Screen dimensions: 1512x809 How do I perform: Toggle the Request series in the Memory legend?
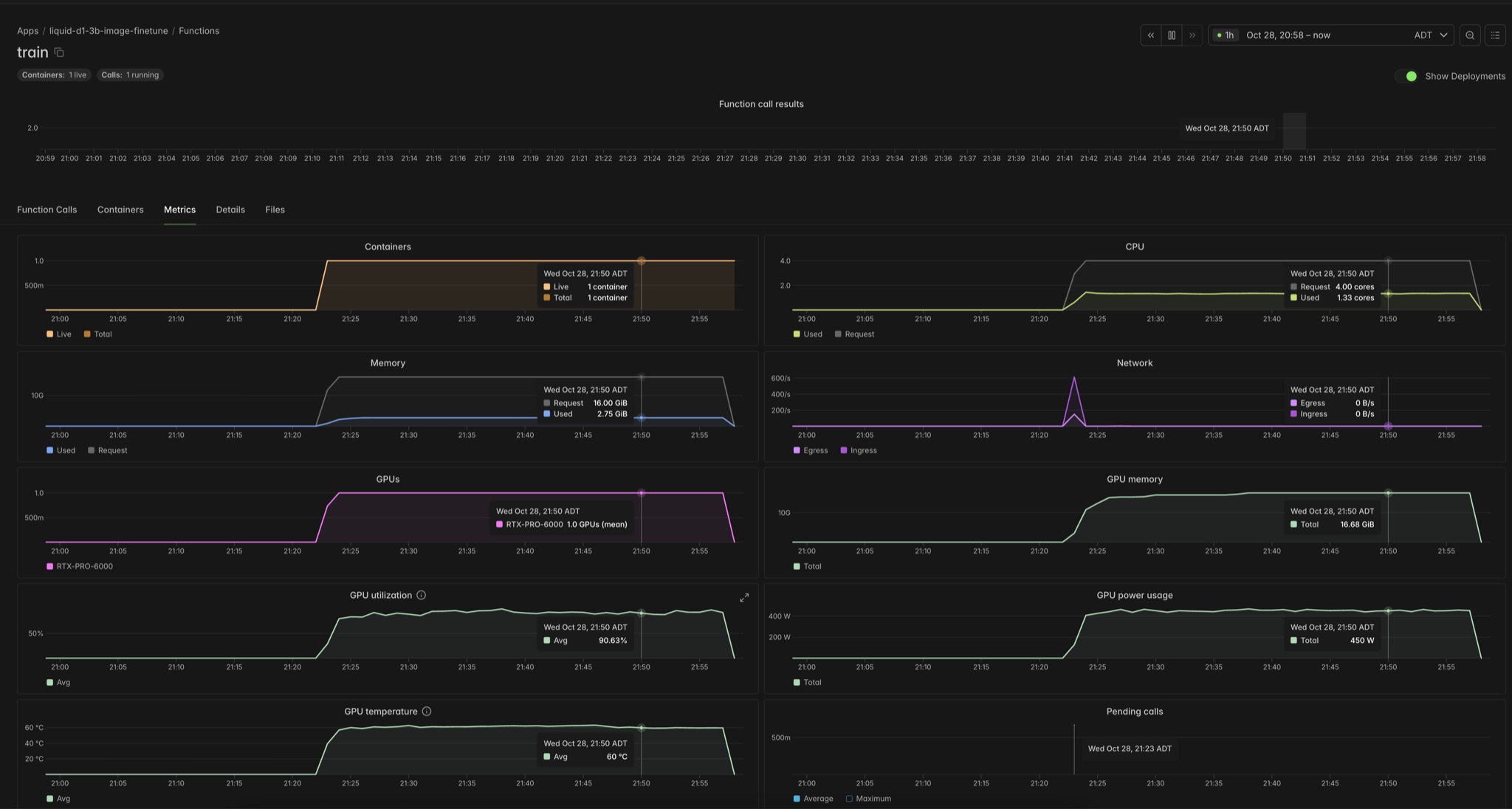pyautogui.click(x=107, y=450)
